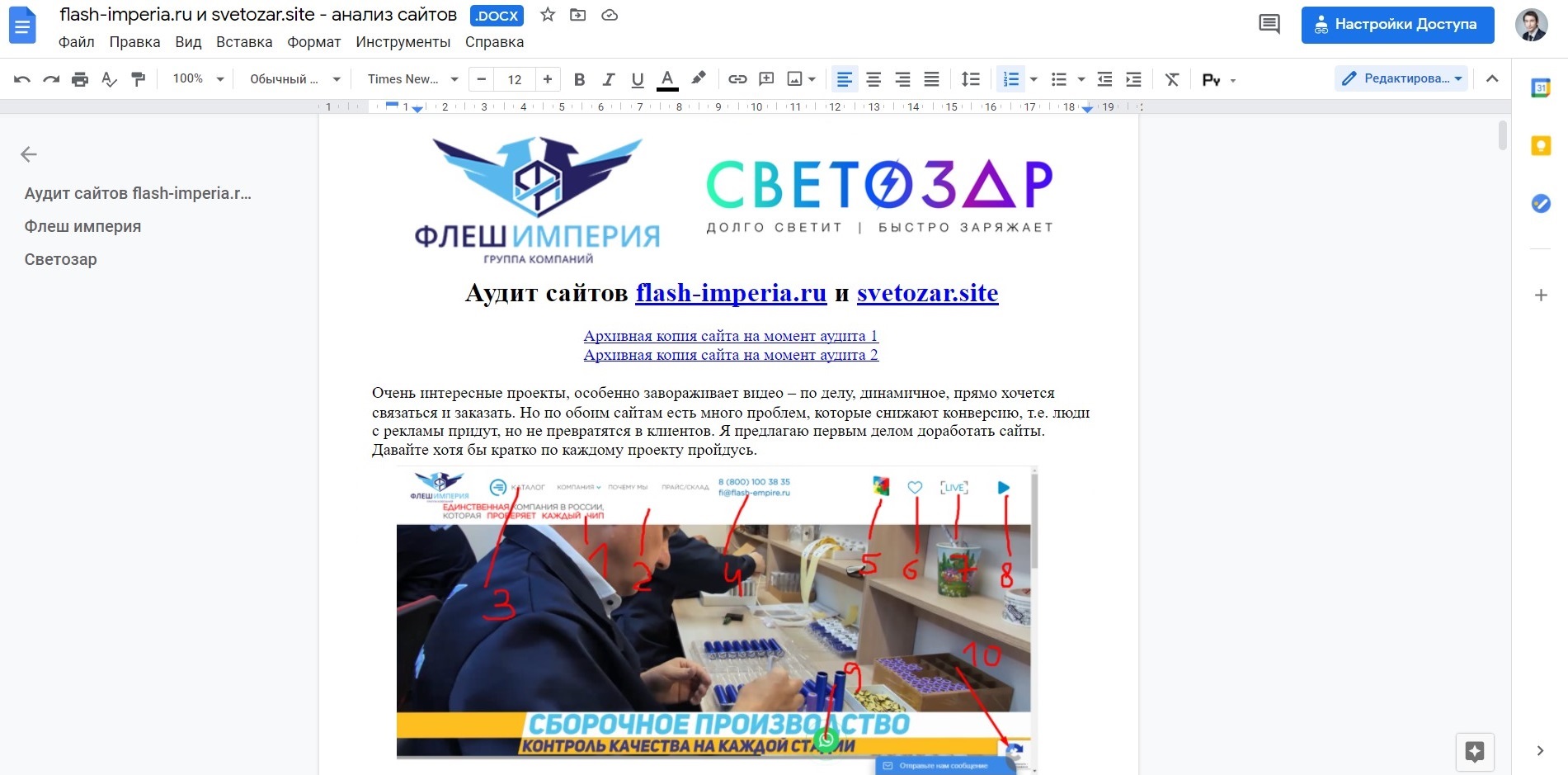Click the Clear formatting icon
The height and width of the screenshot is (775, 1568).
1172,78
